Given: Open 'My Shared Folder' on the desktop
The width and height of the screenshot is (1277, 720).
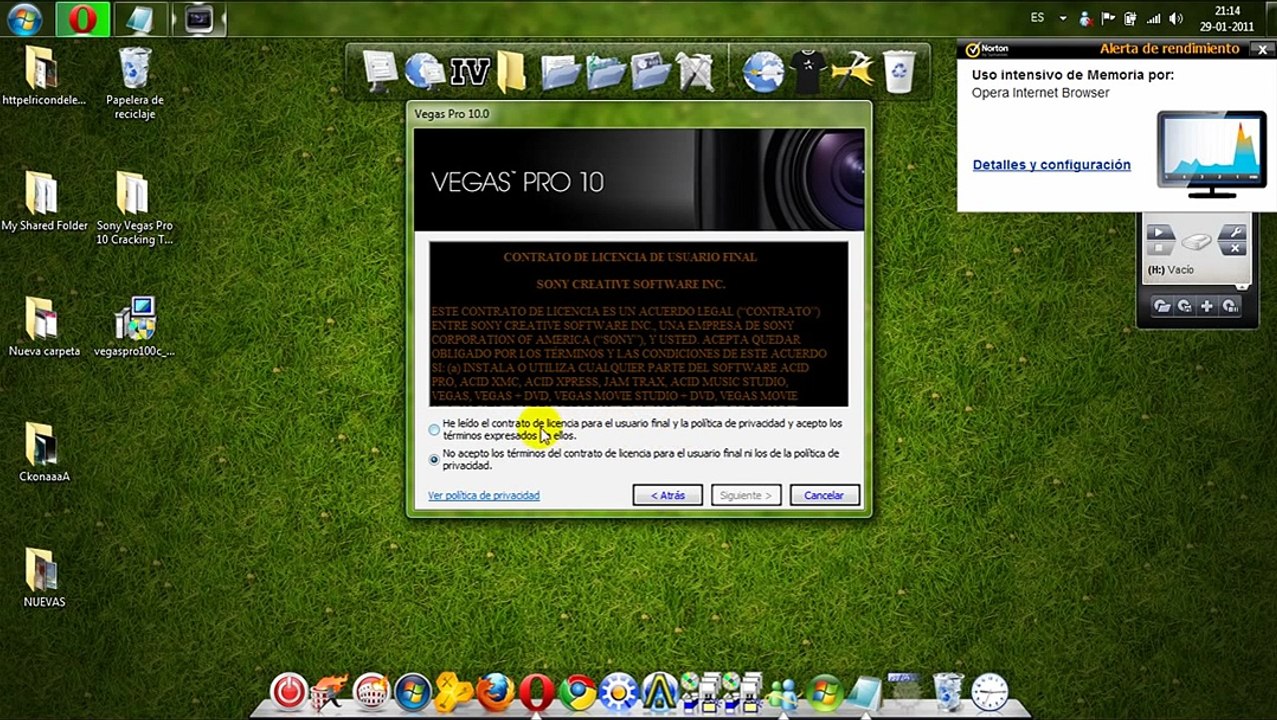Looking at the screenshot, I should pos(43,201).
